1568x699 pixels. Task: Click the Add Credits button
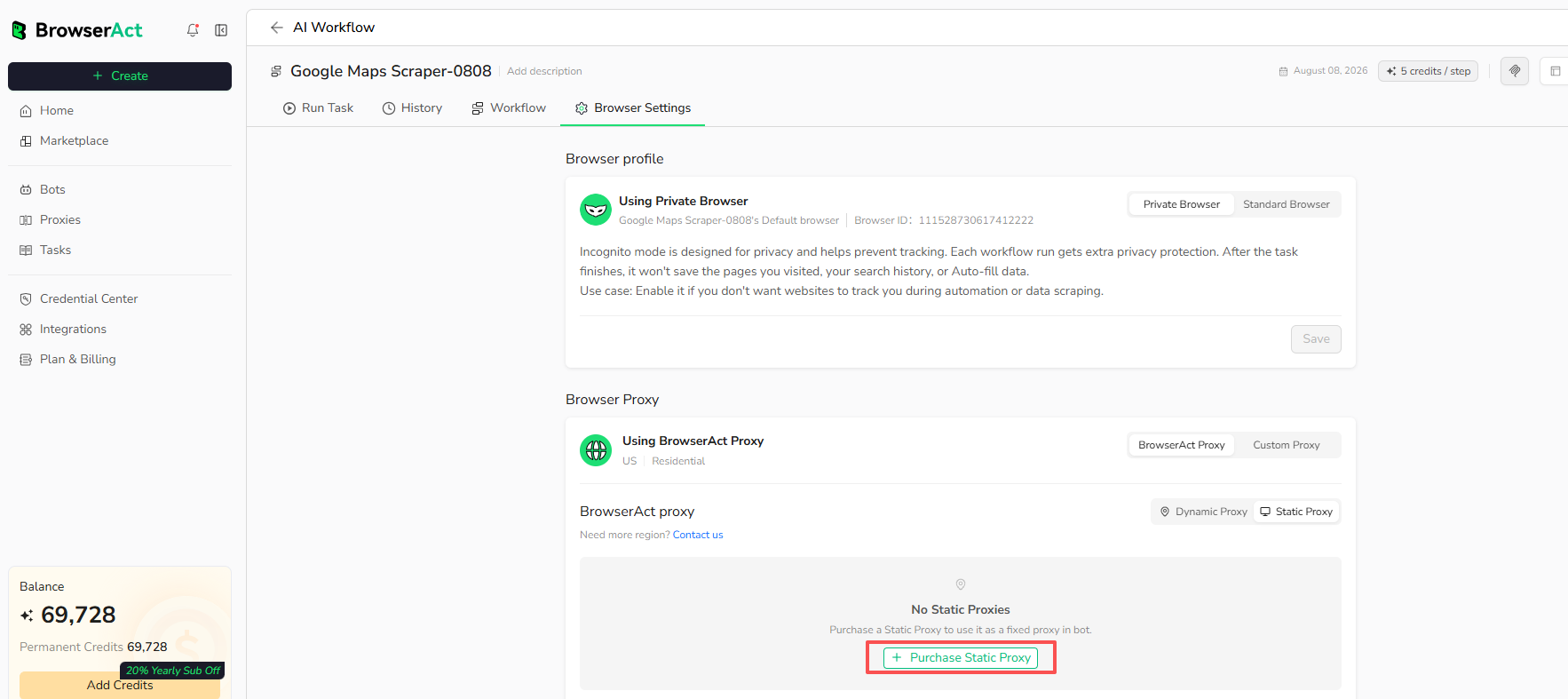pos(120,686)
